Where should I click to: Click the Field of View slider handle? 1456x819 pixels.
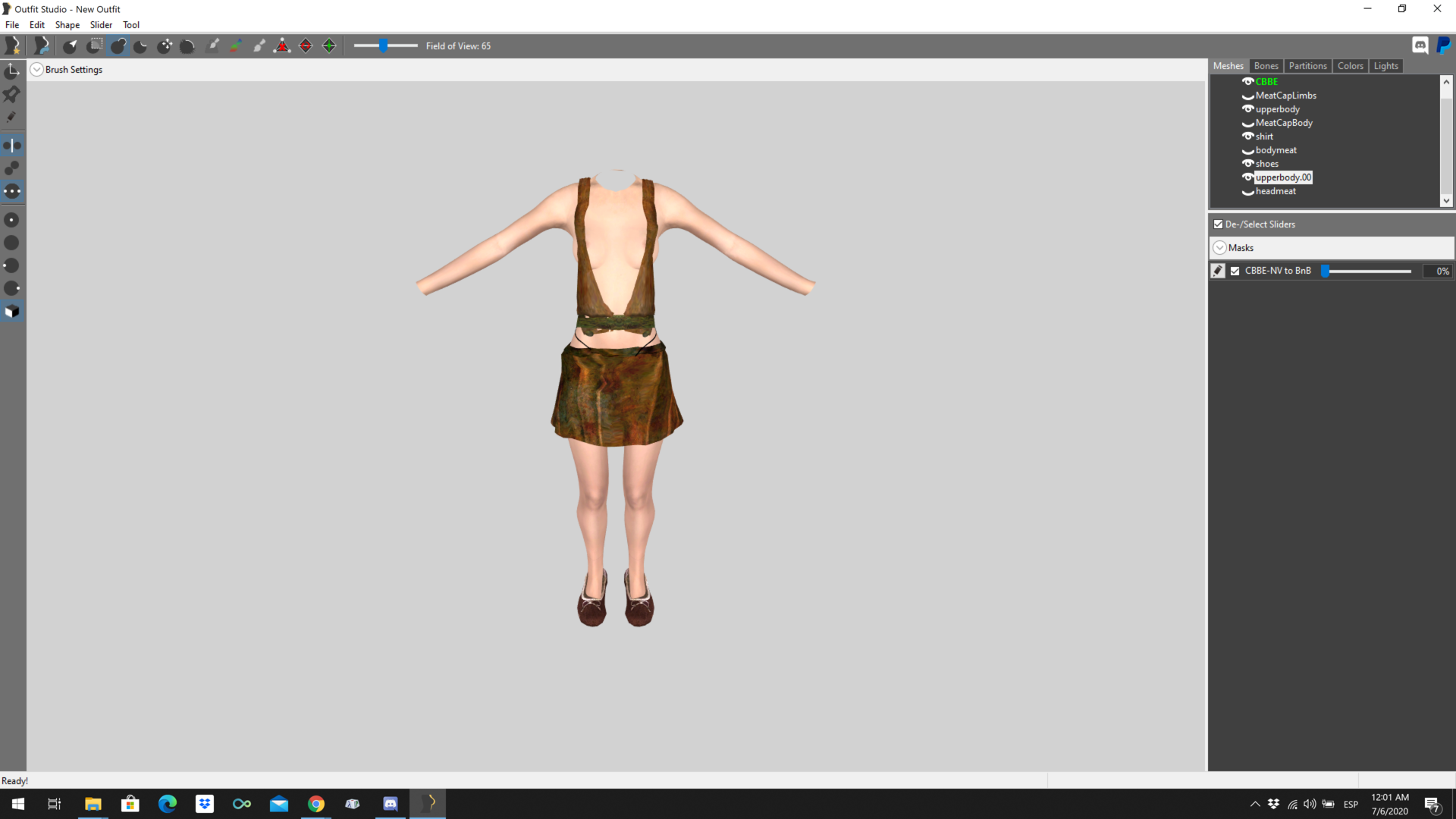(x=384, y=45)
